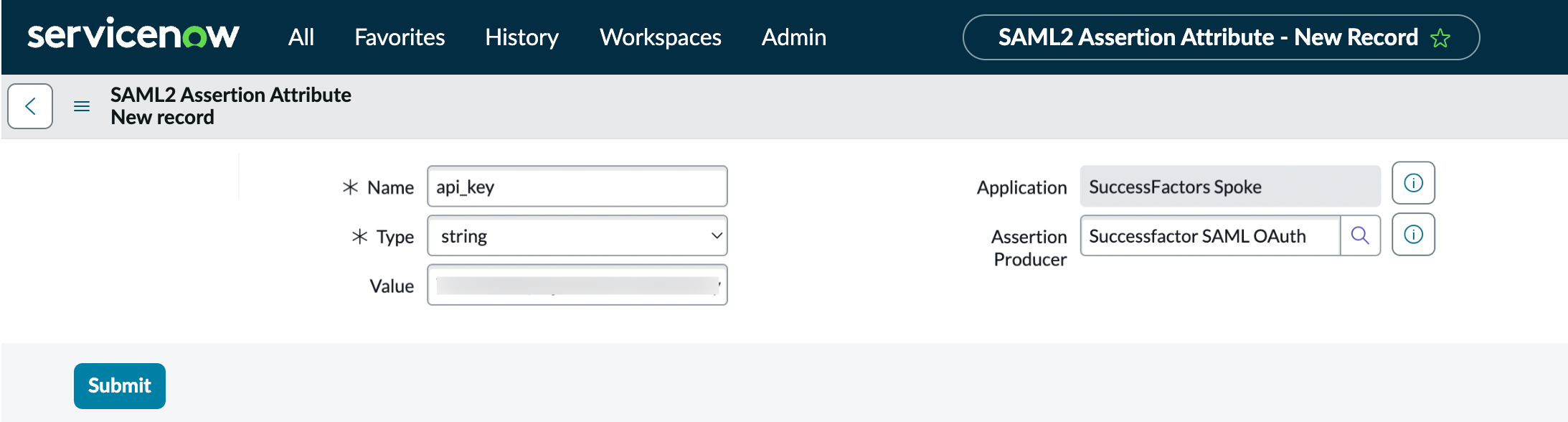
Task: Open the History menu
Action: (x=521, y=37)
